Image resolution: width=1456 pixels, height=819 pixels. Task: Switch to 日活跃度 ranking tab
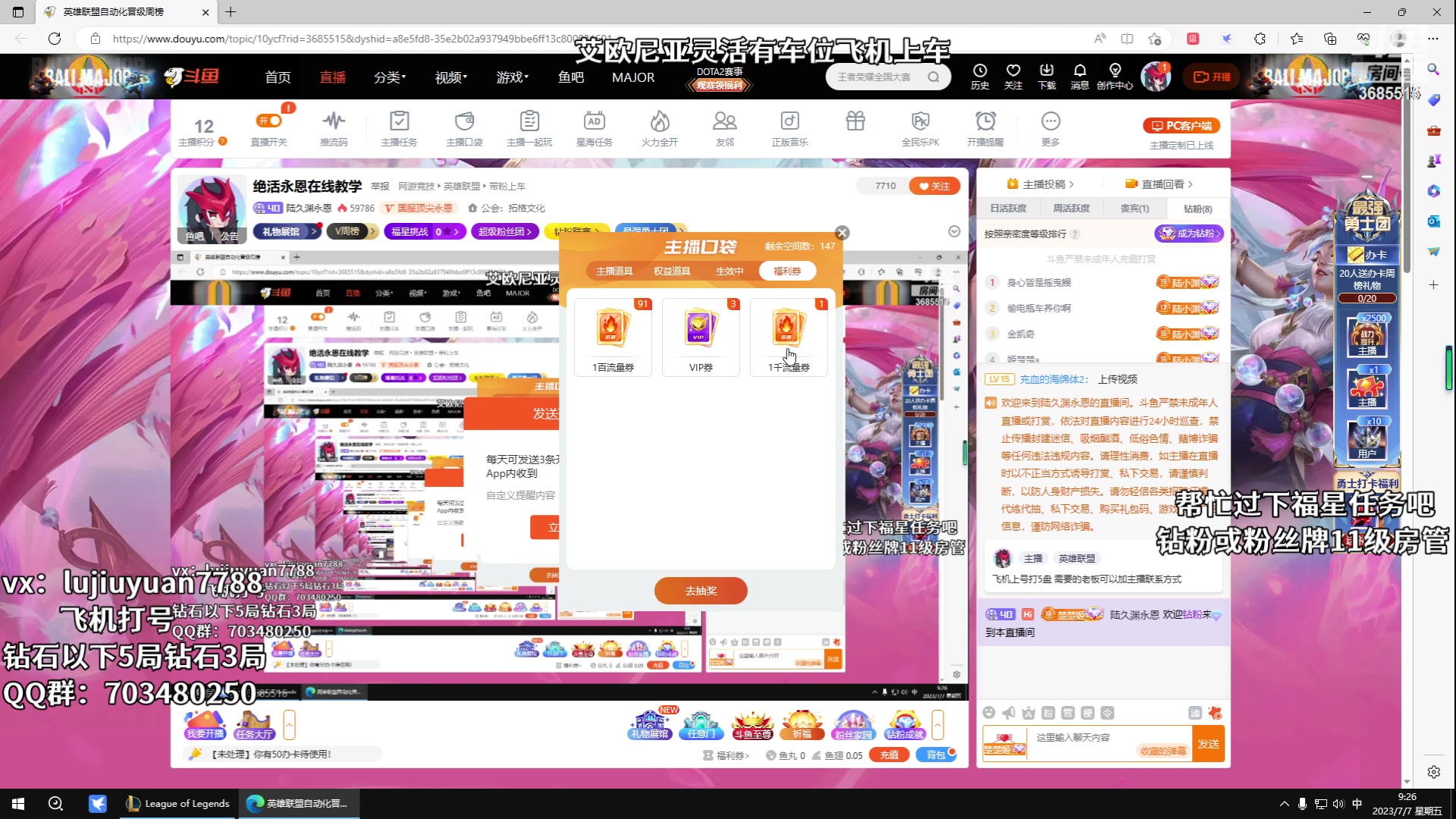coord(1009,209)
